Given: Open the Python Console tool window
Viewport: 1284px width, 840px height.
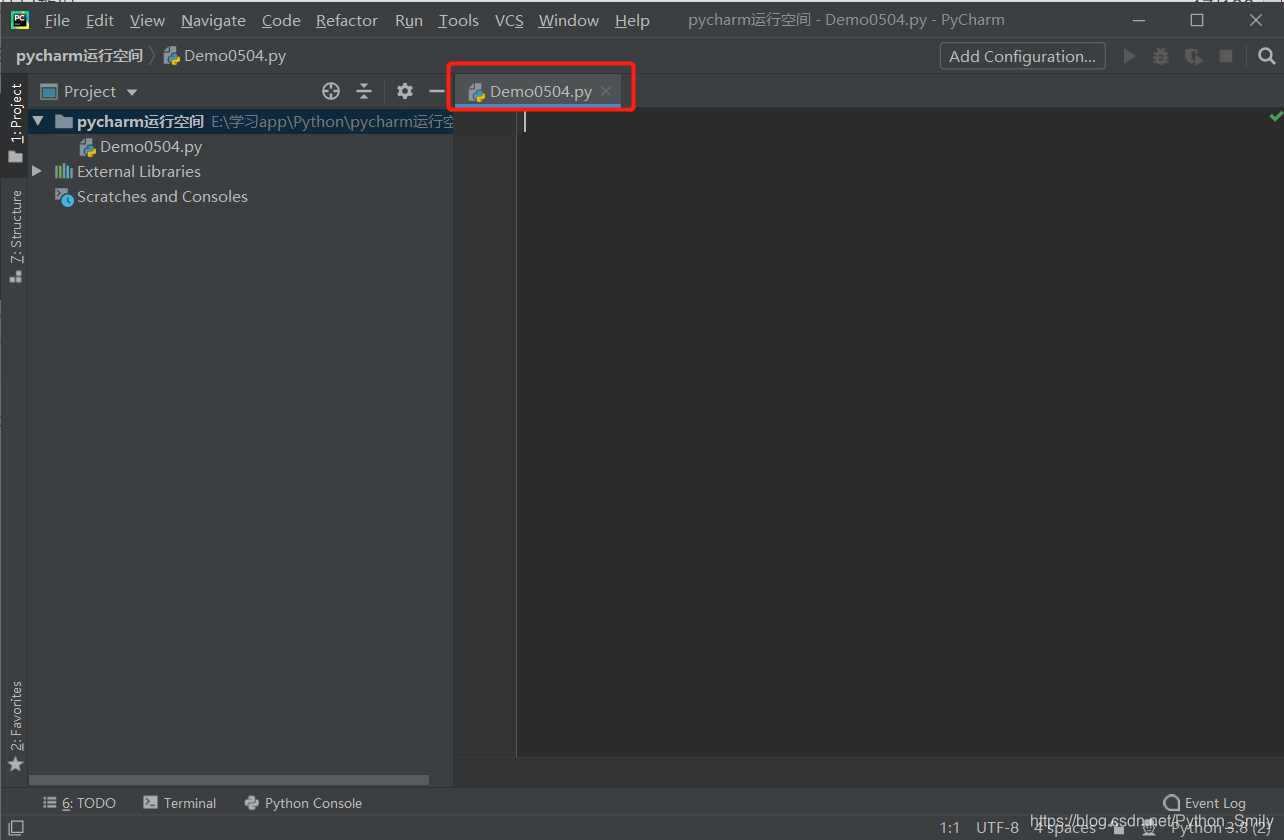Looking at the screenshot, I should 303,803.
